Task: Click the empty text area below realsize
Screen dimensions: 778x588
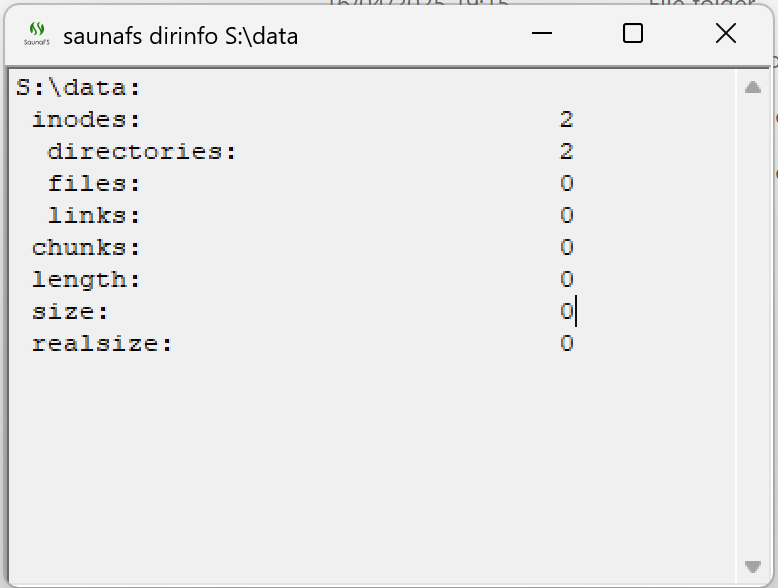Action: coord(370,460)
